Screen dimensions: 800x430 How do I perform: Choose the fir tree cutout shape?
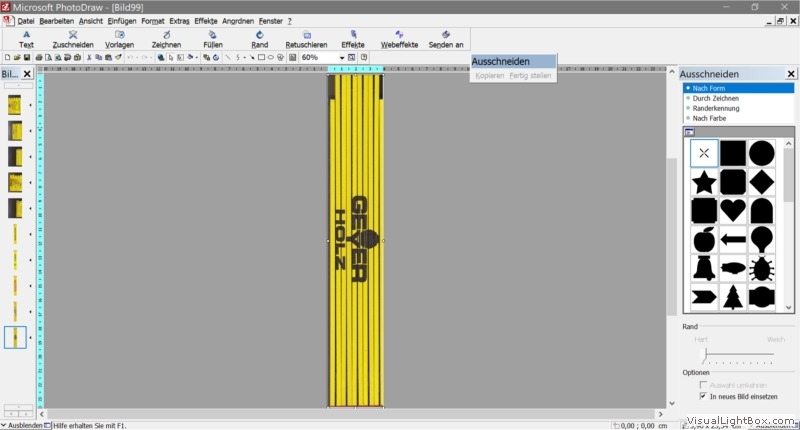[x=733, y=297]
